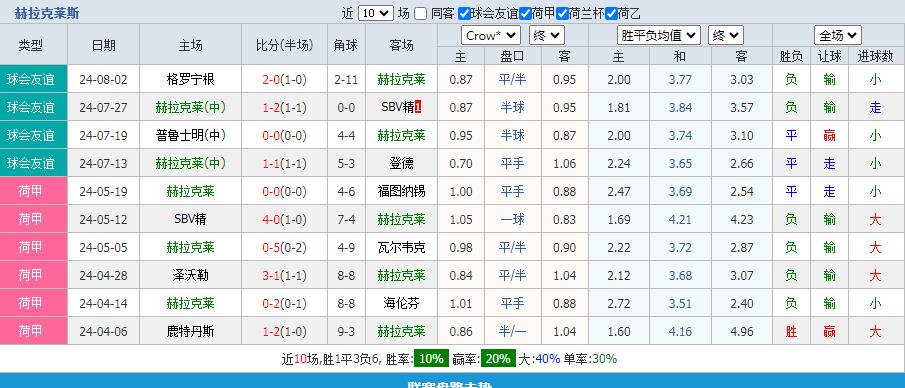The height and width of the screenshot is (388, 905).
Task: Click the draw odds value 4.21
Action: point(680,219)
